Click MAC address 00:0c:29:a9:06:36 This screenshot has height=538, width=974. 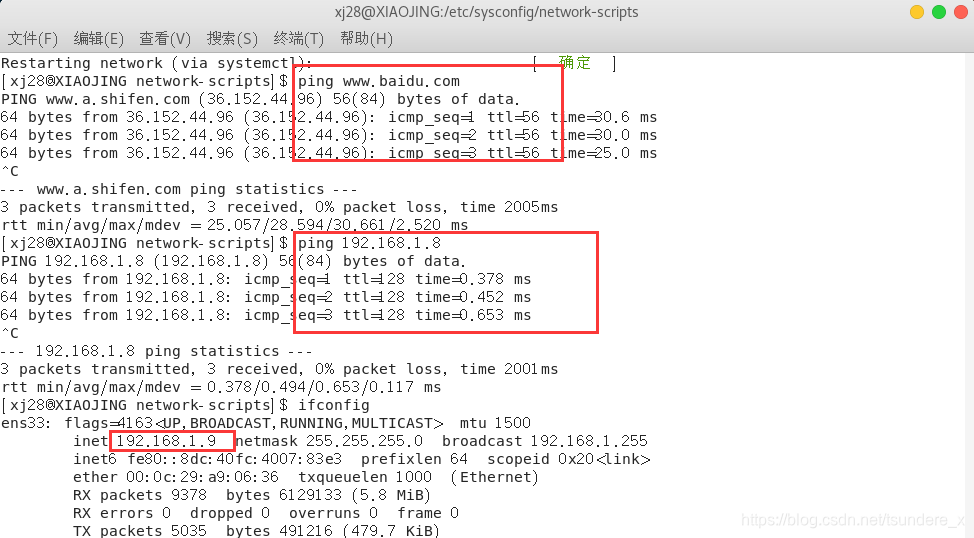point(203,478)
